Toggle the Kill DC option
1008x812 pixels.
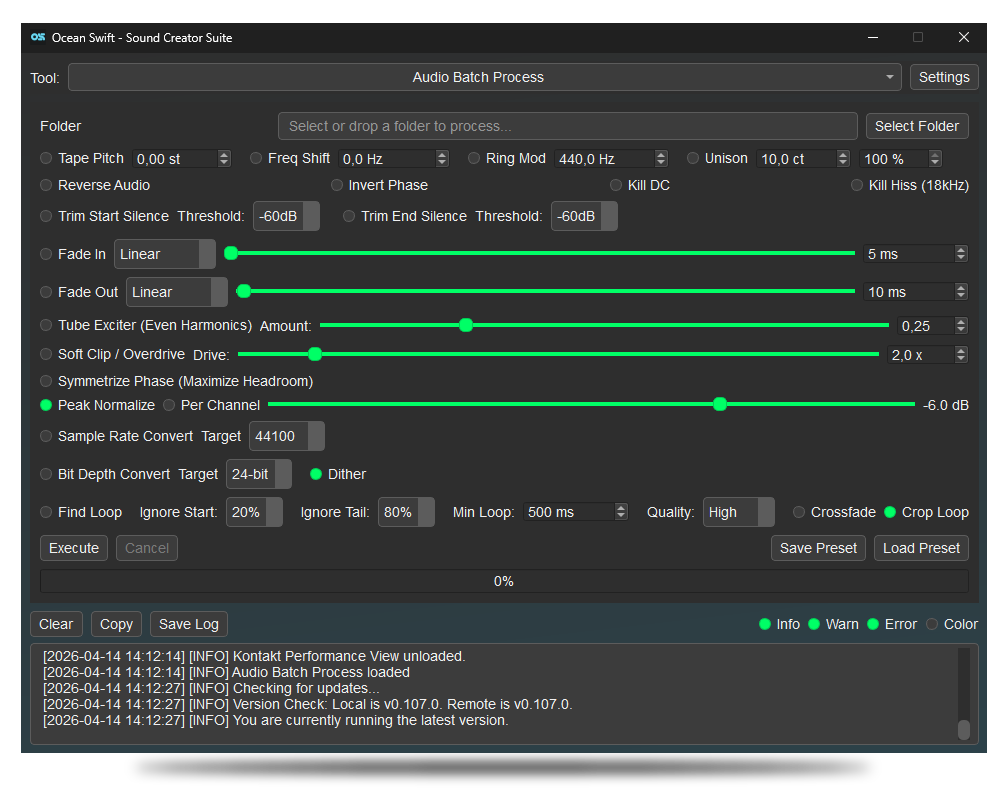point(616,185)
